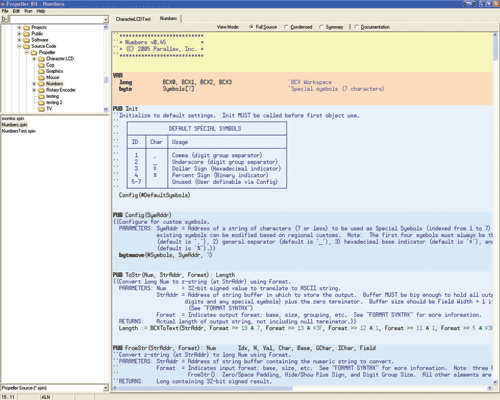The height and width of the screenshot is (400, 500).
Task: Open the testing 2 folder icon
Action: pos(41,103)
